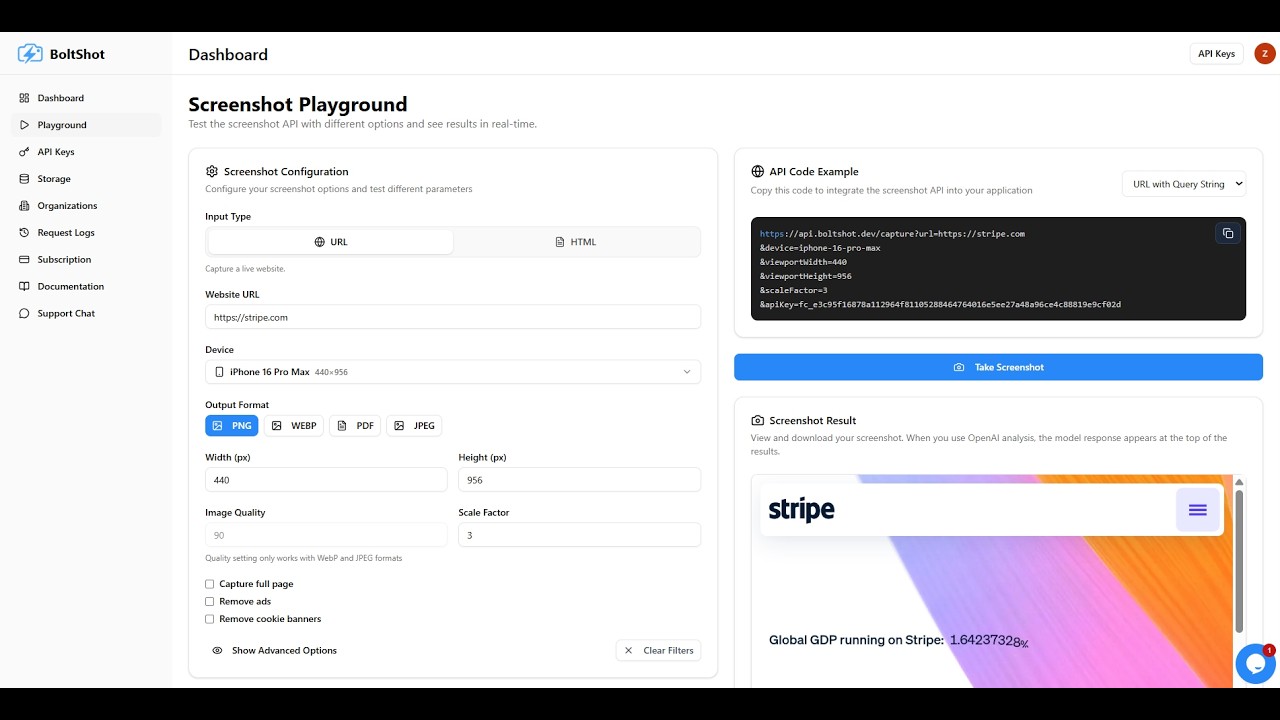Screen dimensions: 1280x720
Task: Copy the API code with the copy icon
Action: pos(1228,233)
